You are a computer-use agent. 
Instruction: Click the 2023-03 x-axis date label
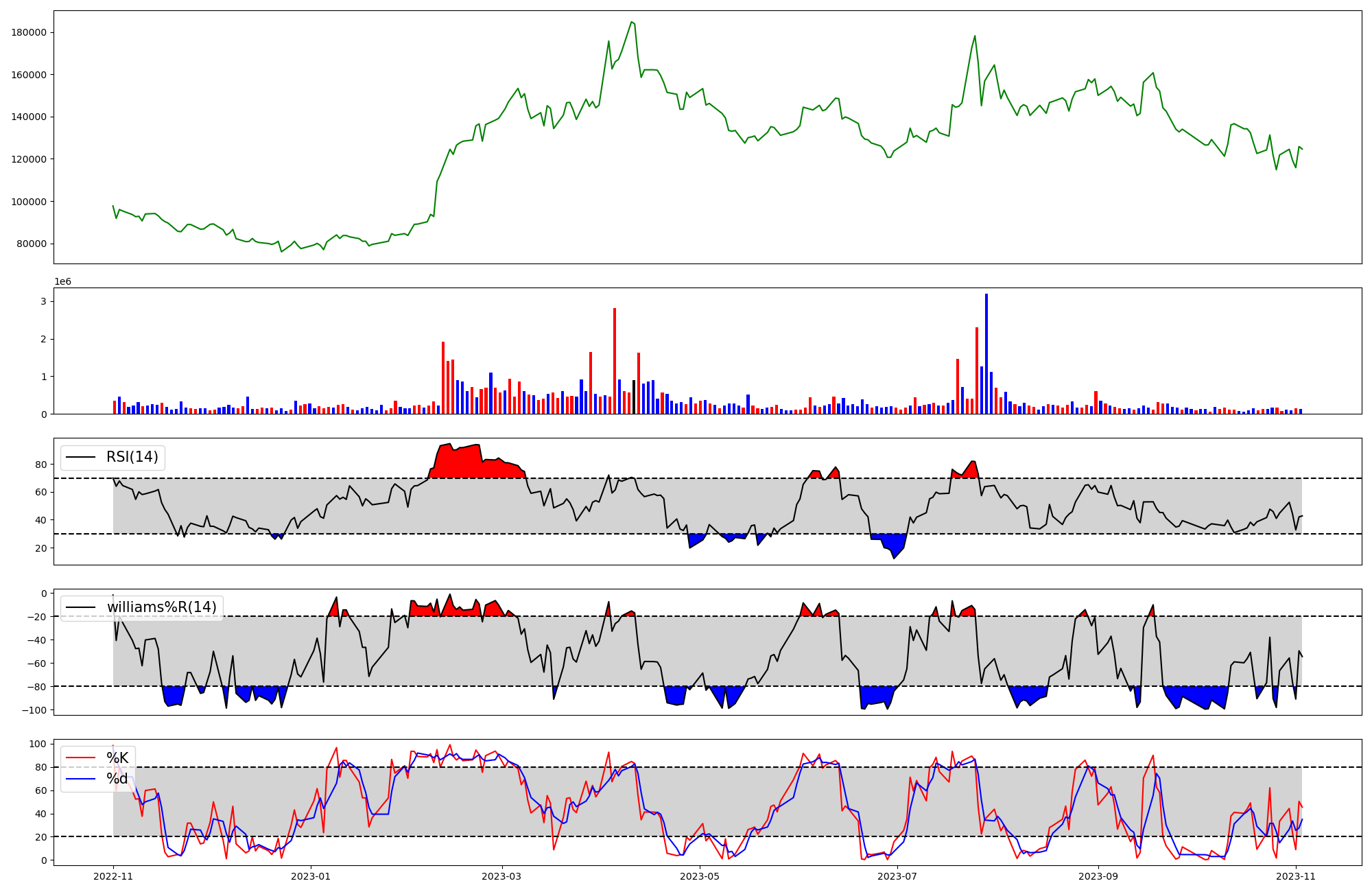point(502,876)
